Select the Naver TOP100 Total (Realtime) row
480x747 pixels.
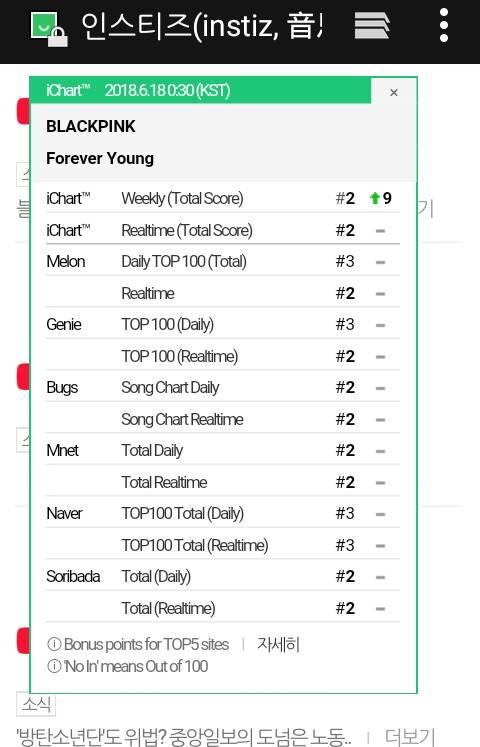[223, 545]
